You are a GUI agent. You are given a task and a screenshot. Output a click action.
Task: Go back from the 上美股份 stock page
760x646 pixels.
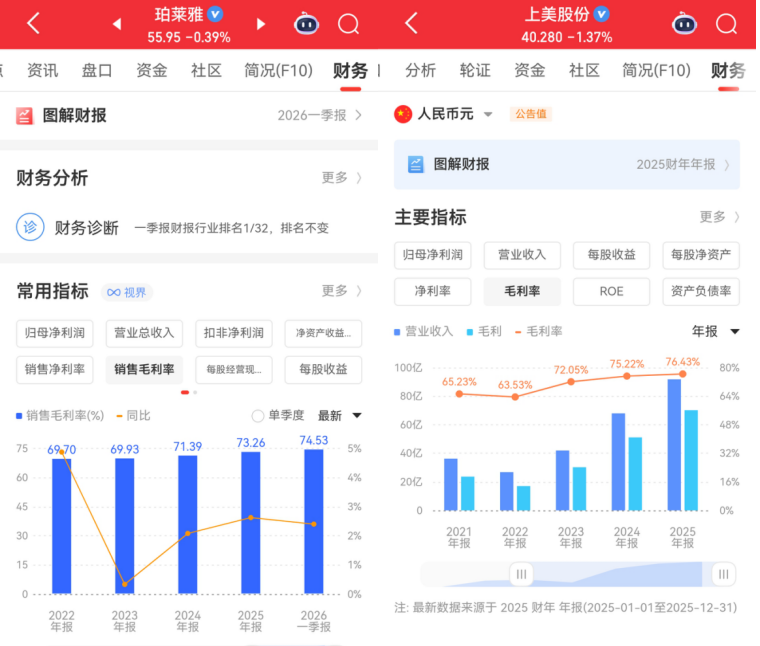[x=411, y=23]
